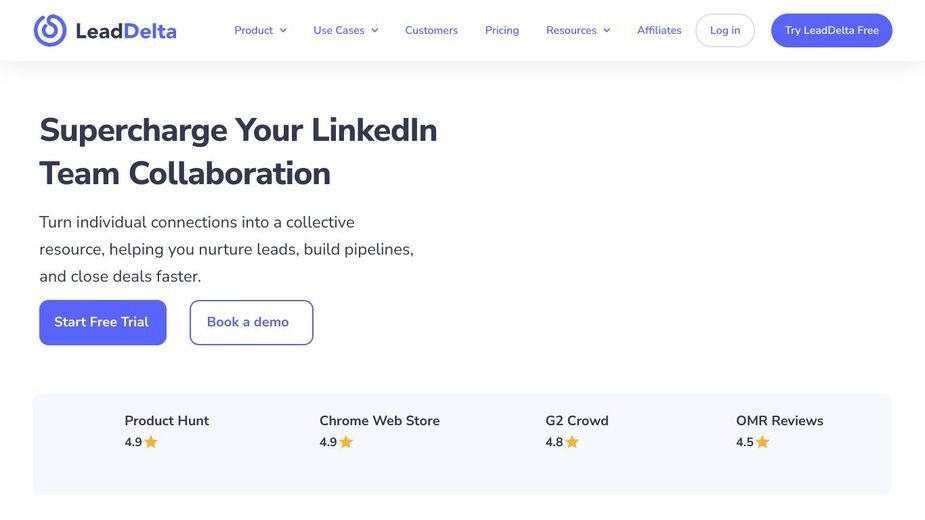The image size is (925, 520).
Task: Select the G2 Crowd rating label
Action: click(577, 421)
